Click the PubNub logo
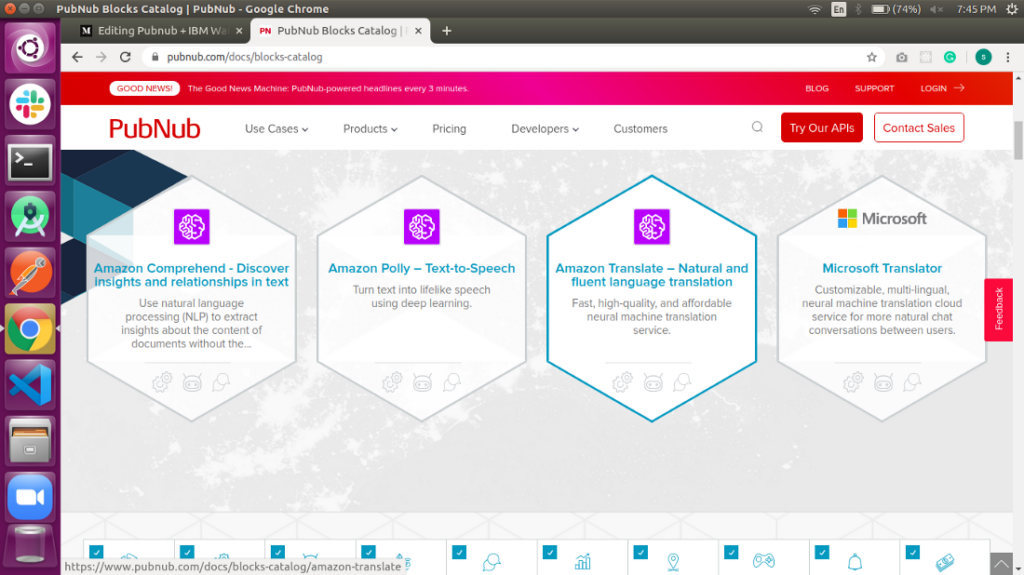The width and height of the screenshot is (1024, 575). coord(154,129)
